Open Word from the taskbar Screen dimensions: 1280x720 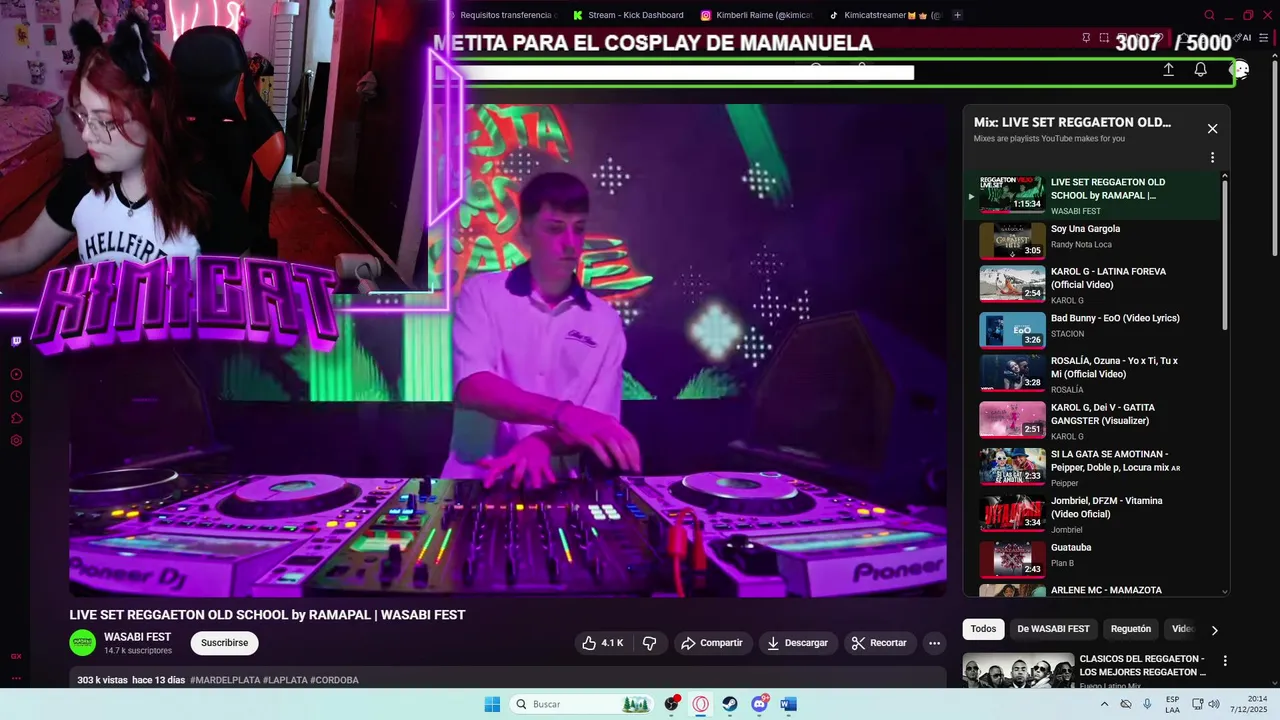click(x=788, y=704)
